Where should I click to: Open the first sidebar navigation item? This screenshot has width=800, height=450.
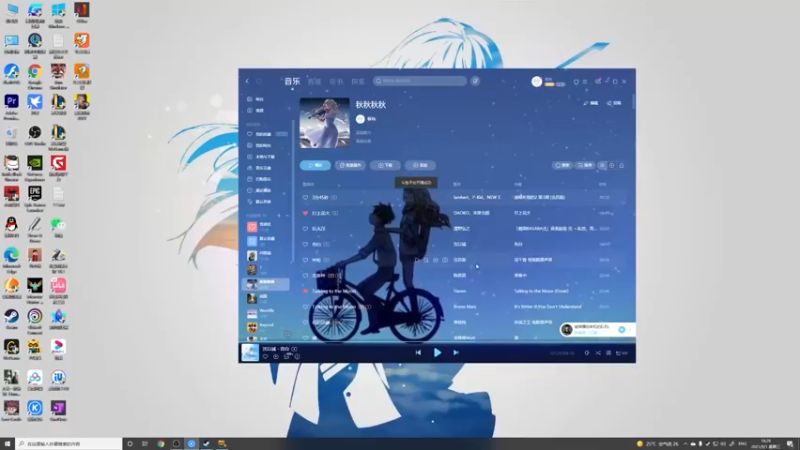click(x=256, y=99)
